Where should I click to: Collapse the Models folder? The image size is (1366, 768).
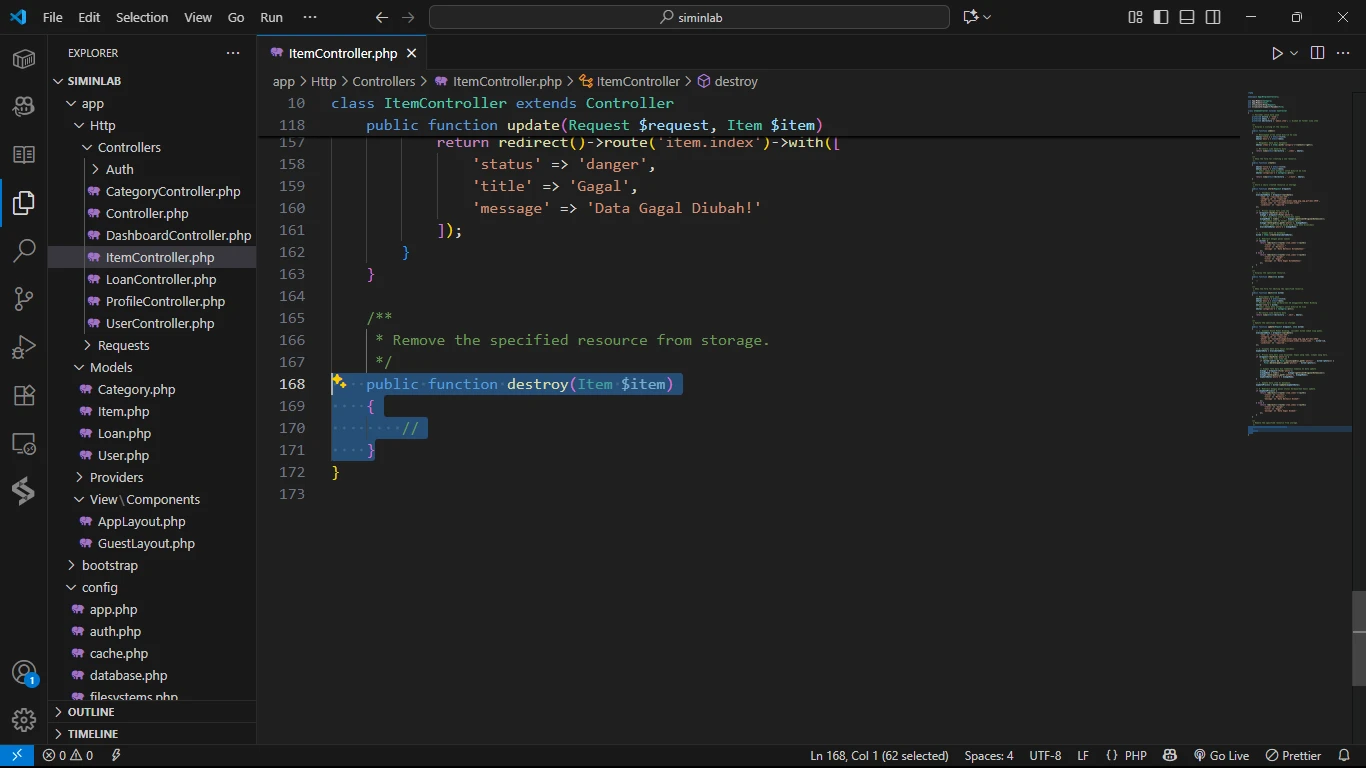(x=110, y=367)
